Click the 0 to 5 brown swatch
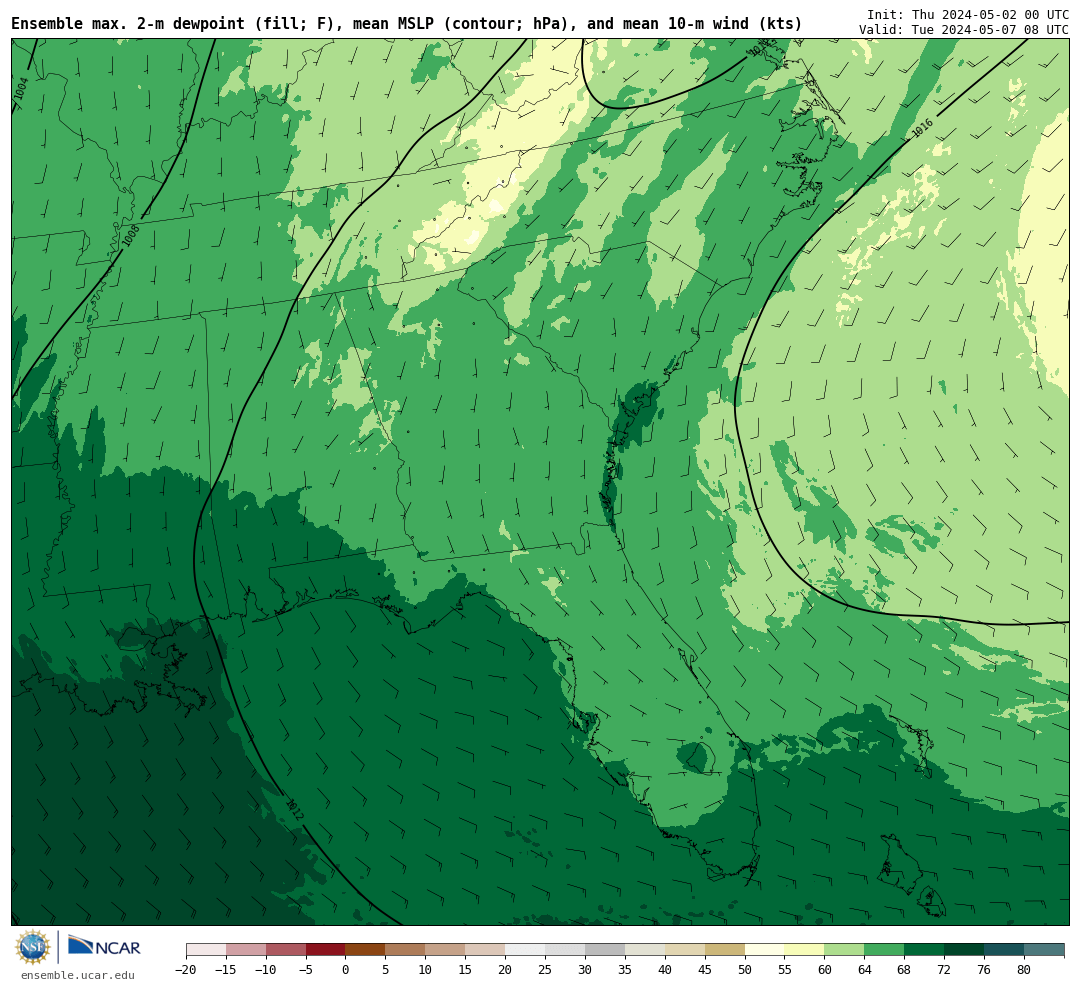The image size is (1080, 988). pos(366,950)
